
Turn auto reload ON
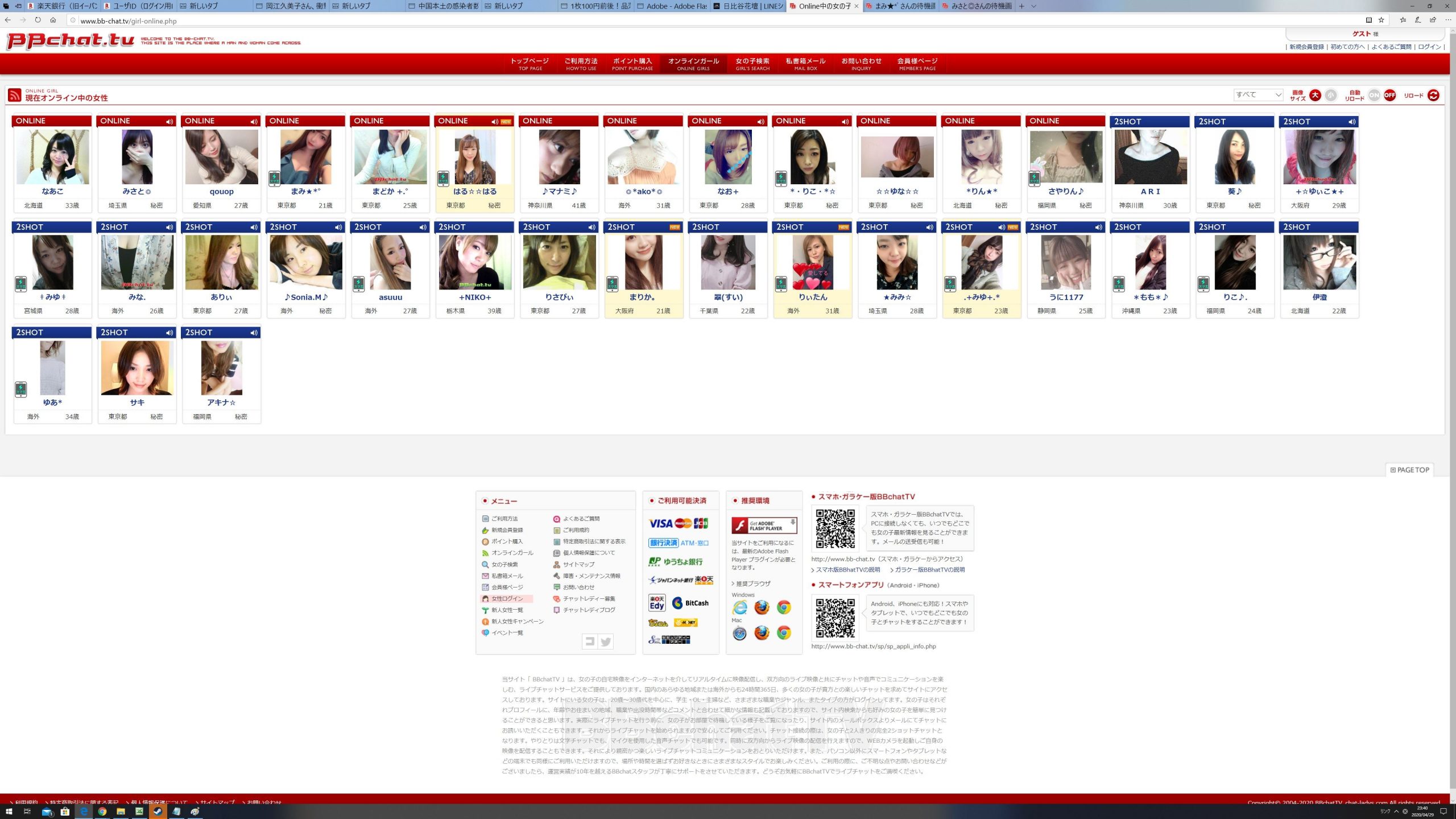[1374, 95]
